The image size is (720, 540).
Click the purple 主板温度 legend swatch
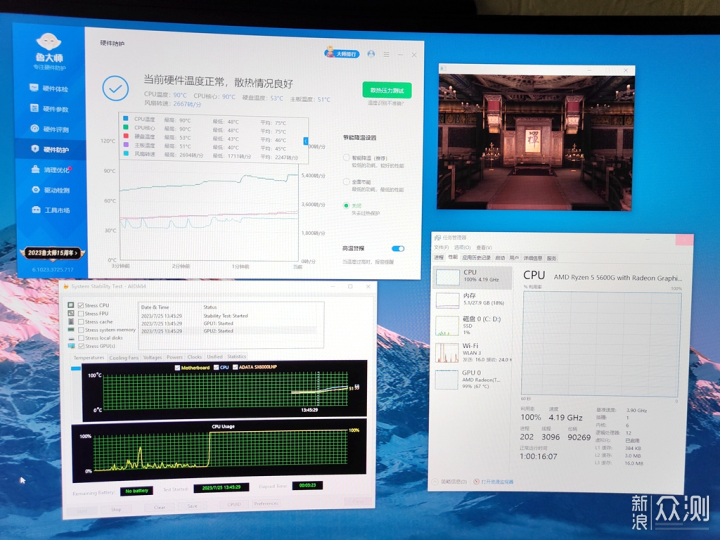pos(125,145)
